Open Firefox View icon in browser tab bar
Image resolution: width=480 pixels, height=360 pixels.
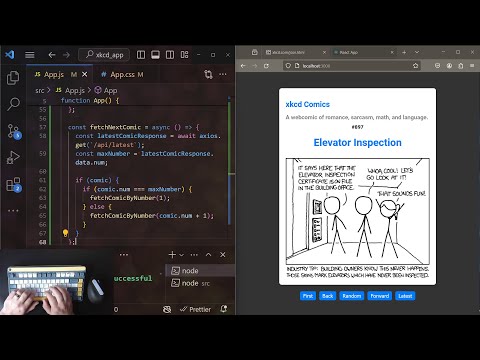(255, 52)
